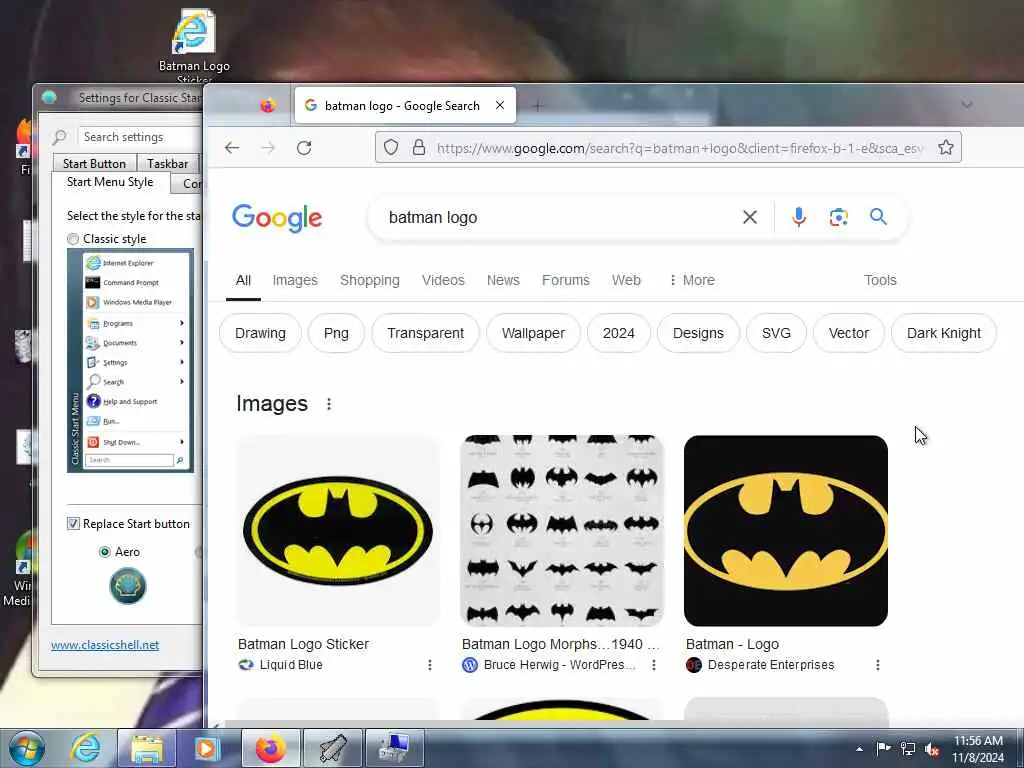Viewport: 1024px width, 768px height.
Task: Switch to Videos search tab
Action: 443,280
